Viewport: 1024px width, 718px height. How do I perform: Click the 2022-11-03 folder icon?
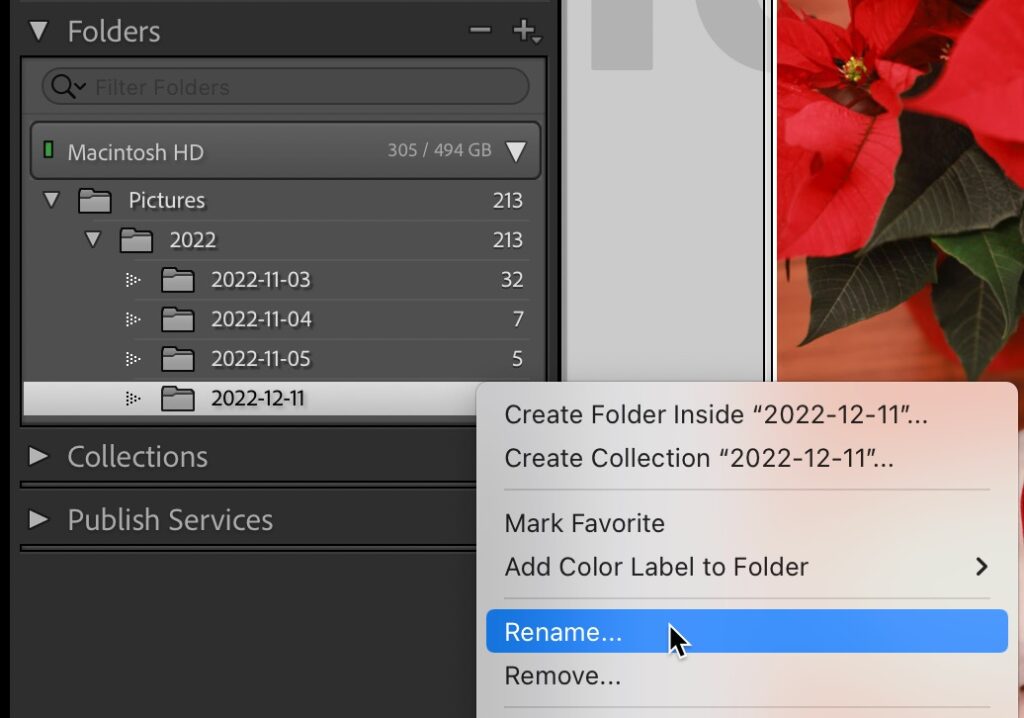tap(177, 280)
